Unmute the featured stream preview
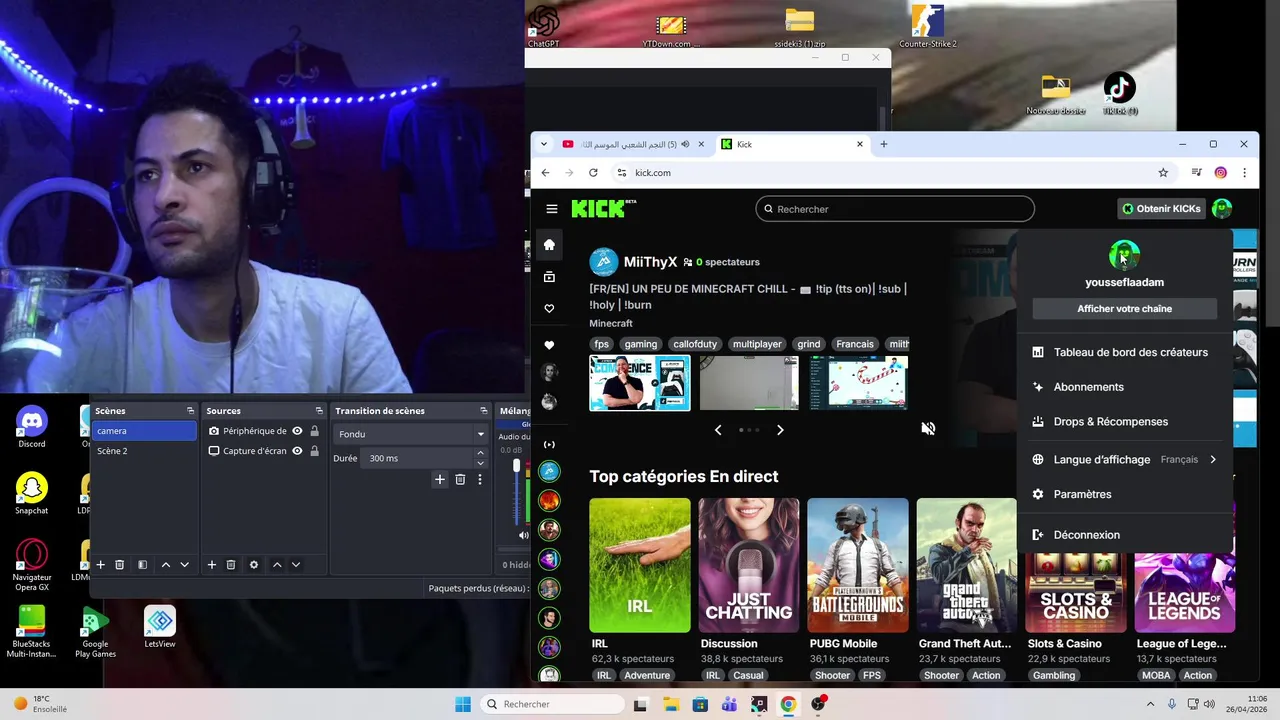The width and height of the screenshot is (1280, 720). 928,428
